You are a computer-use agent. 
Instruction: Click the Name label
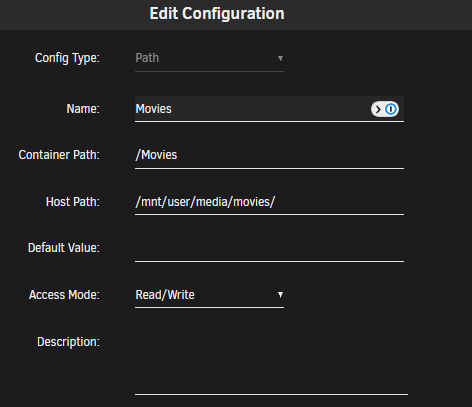(x=83, y=109)
